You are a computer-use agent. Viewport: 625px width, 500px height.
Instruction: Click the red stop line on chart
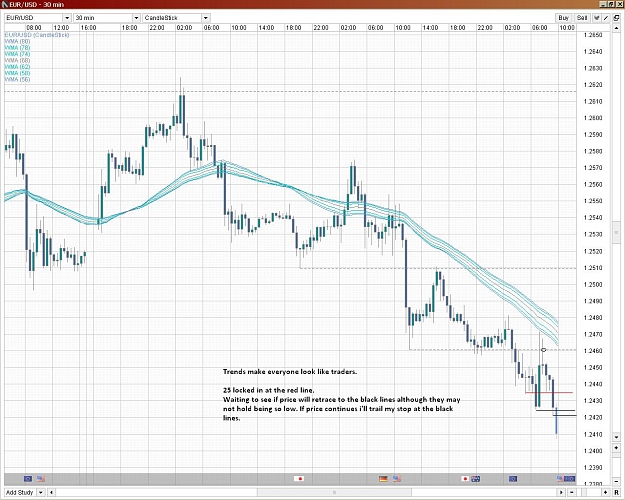point(549,393)
